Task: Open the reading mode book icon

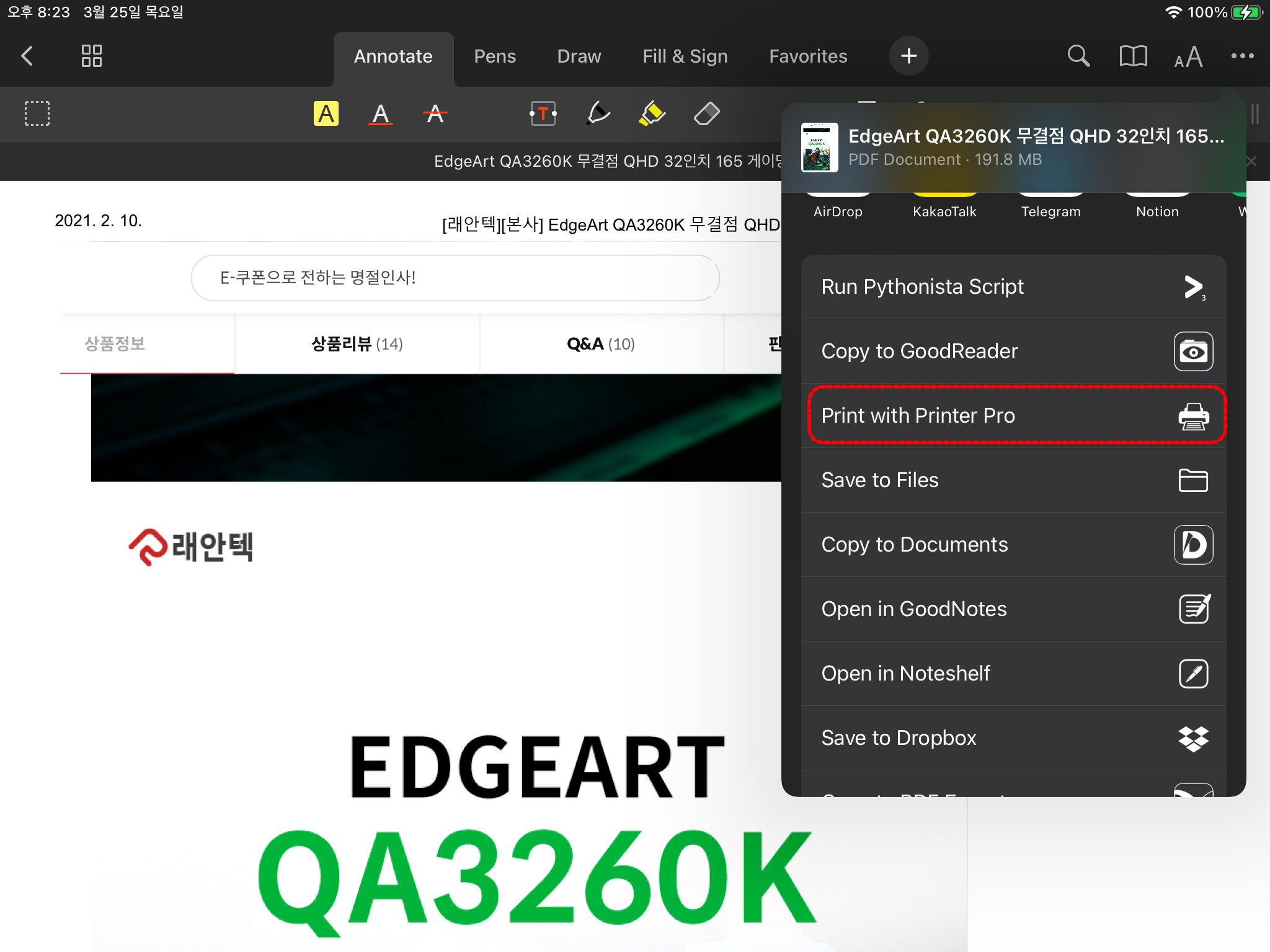Action: (x=1133, y=56)
